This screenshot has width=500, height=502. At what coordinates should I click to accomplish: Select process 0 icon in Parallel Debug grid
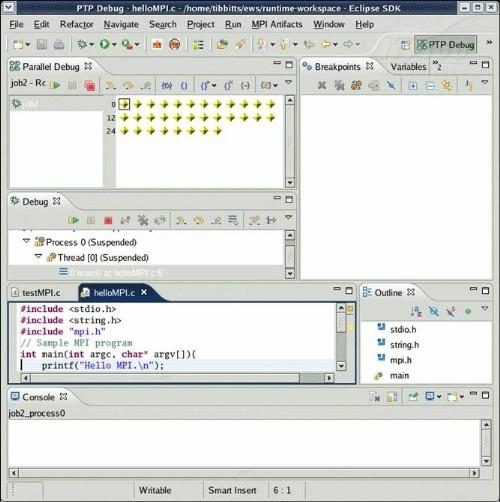(124, 104)
